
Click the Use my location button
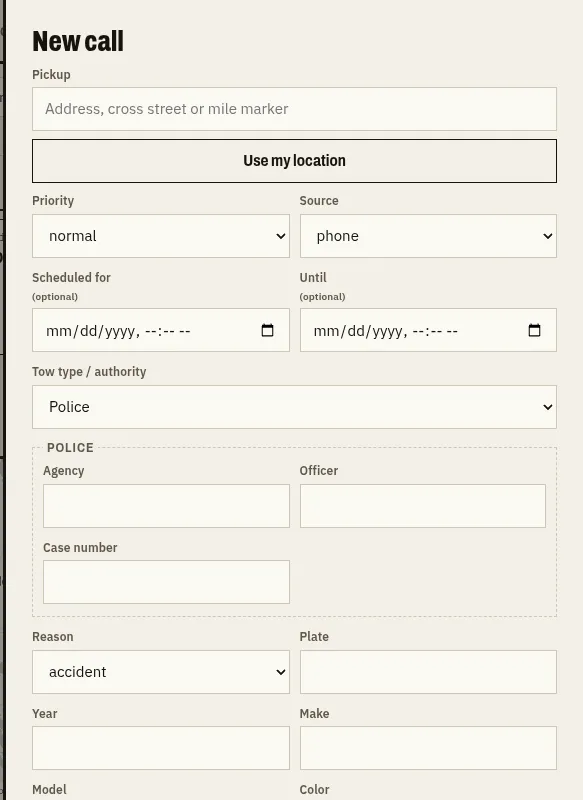coord(294,161)
